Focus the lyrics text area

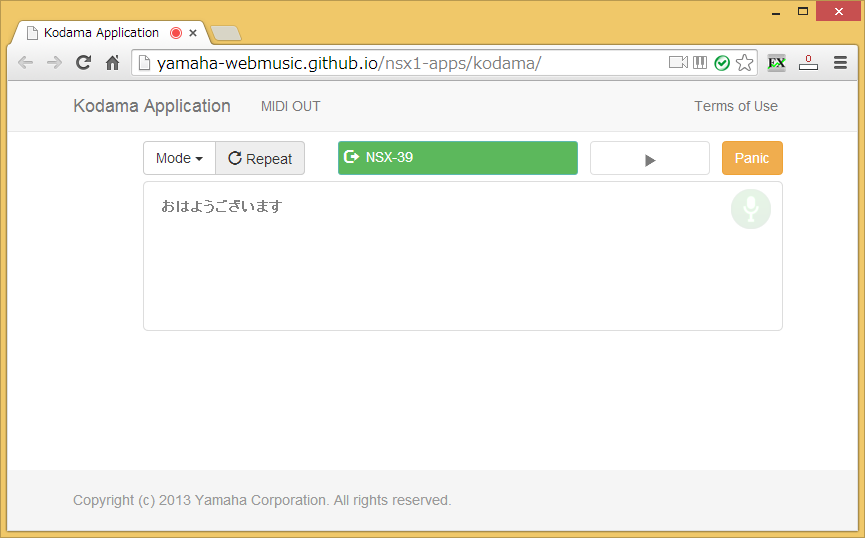463,256
